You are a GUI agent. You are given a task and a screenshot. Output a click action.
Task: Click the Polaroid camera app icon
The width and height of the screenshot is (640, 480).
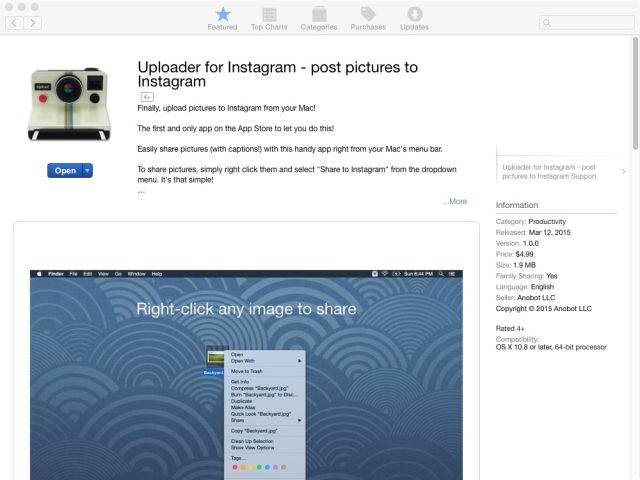coord(69,104)
